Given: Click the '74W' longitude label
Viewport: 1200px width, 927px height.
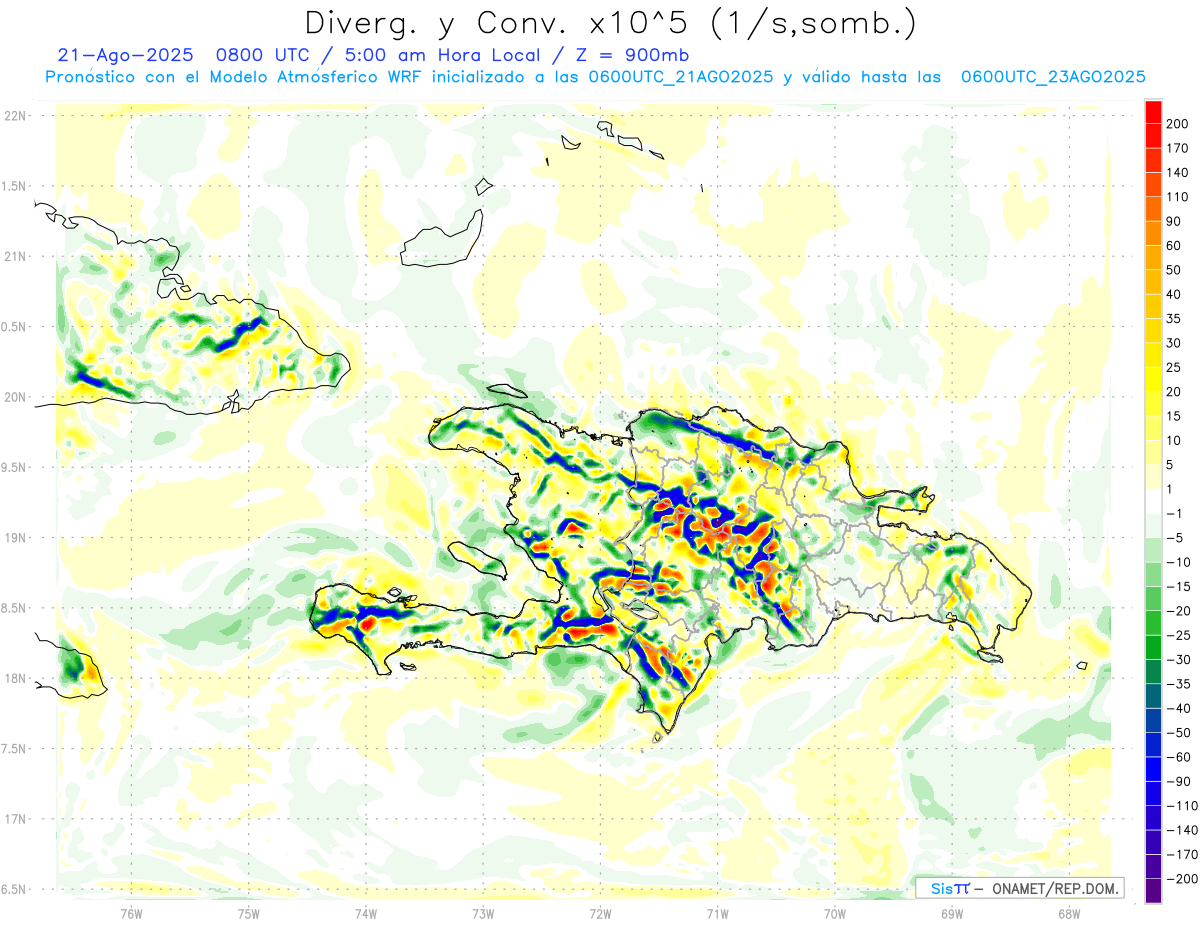Looking at the screenshot, I should coord(365,913).
